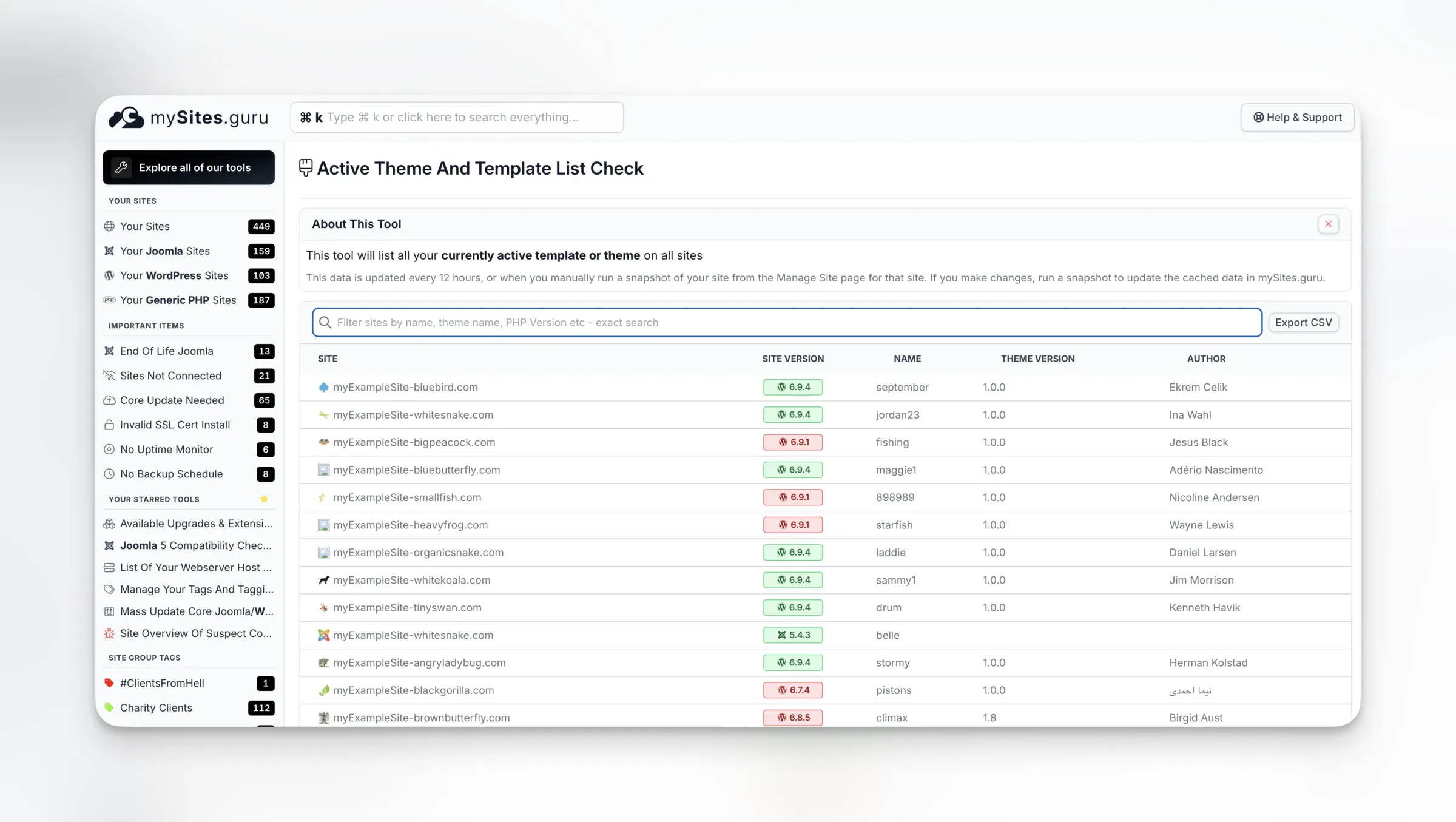This screenshot has height=822, width=1456.
Task: Click the Joomla icon beside Your Joomla Sites
Action: click(x=109, y=251)
